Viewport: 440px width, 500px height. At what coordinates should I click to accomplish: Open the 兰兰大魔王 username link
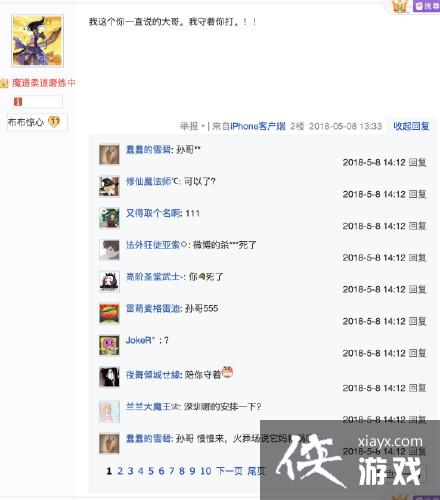148,407
